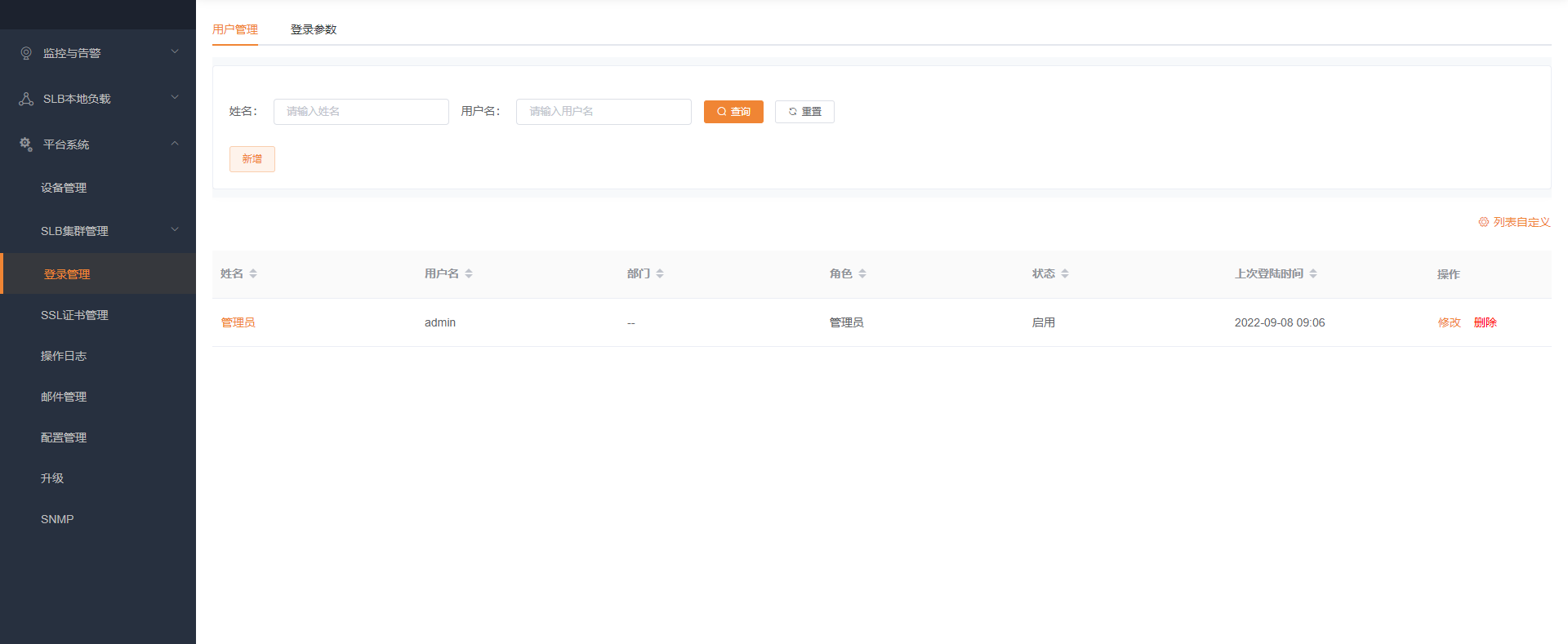Sort table by 角色 column arrows
The width and height of the screenshot is (1568, 644).
862,273
